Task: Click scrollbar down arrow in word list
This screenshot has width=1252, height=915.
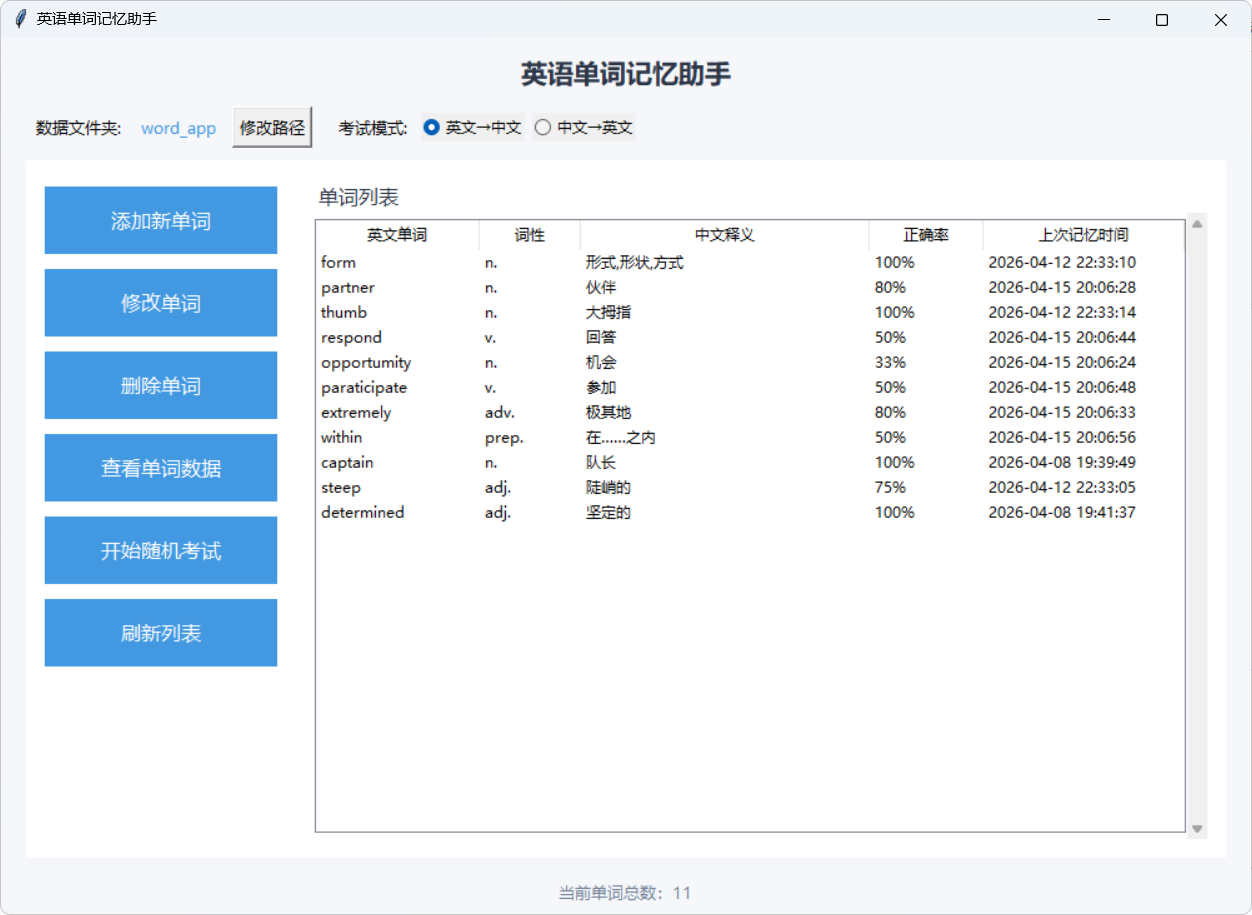Action: pos(1197,828)
